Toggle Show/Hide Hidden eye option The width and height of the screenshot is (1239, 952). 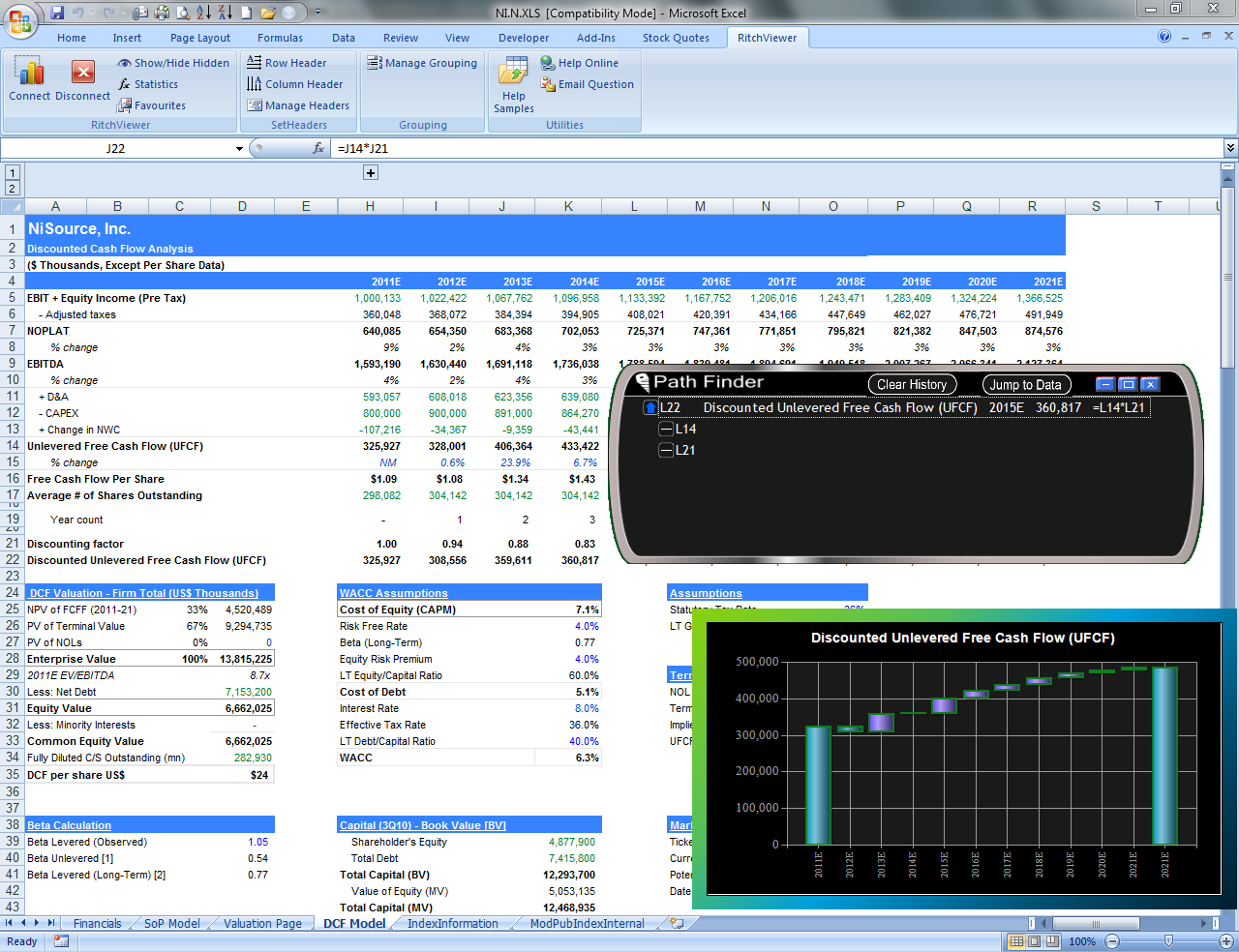click(x=173, y=63)
